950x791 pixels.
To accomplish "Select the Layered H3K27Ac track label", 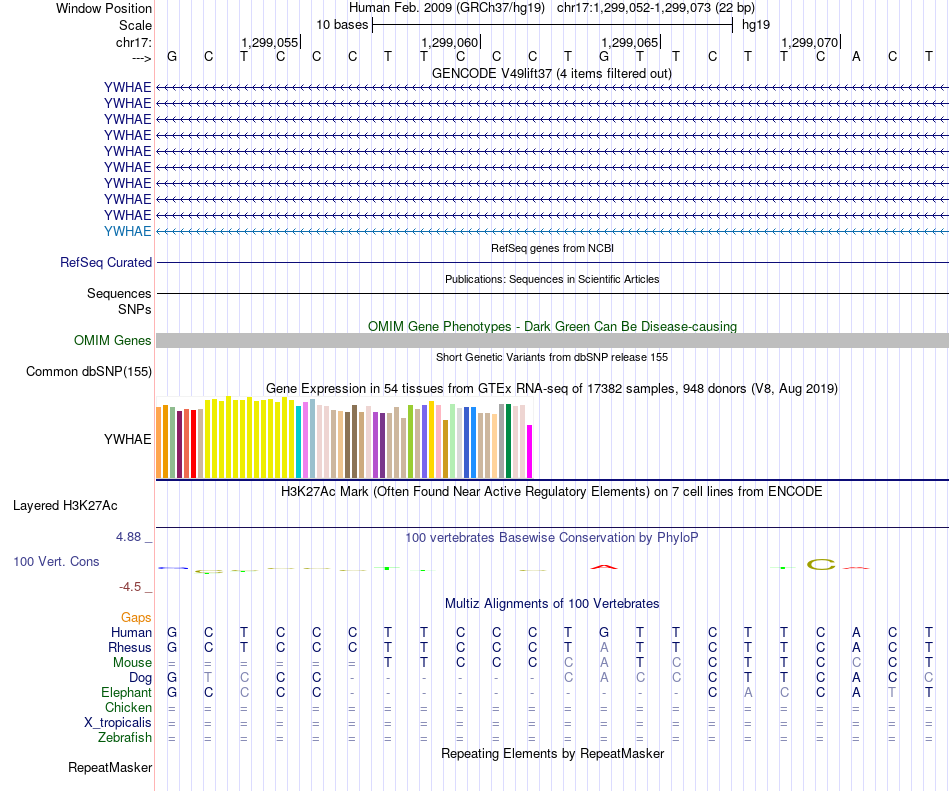I will click(65, 506).
